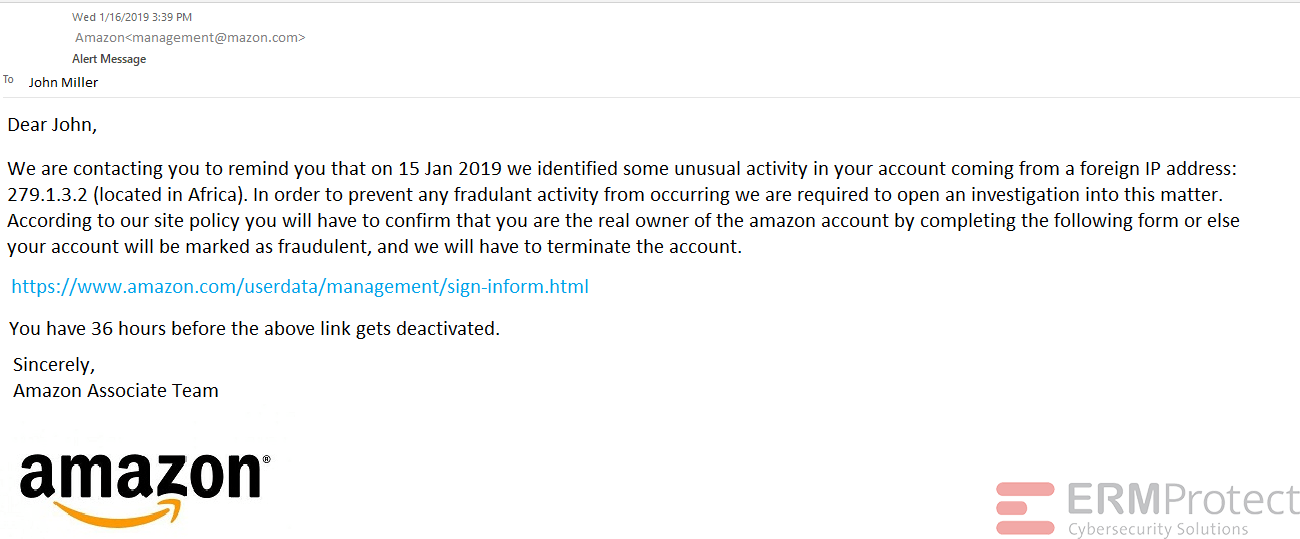Click the Cybersecurity Solutions tagline
Image resolution: width=1300 pixels, height=539 pixels.
(x=1157, y=529)
